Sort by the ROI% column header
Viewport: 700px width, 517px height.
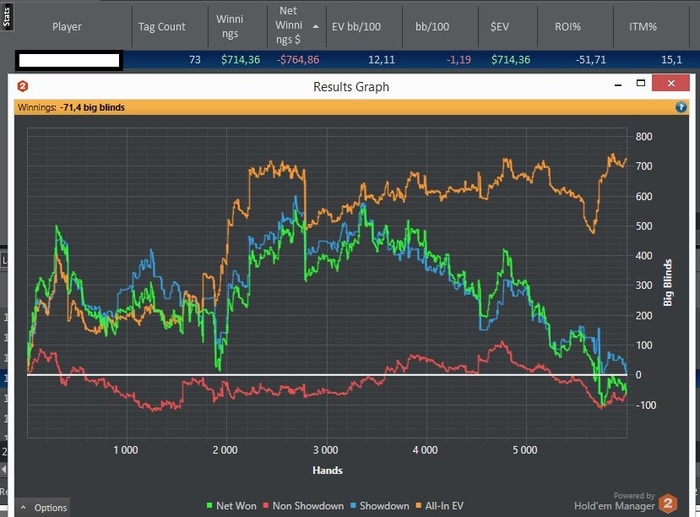[567, 26]
